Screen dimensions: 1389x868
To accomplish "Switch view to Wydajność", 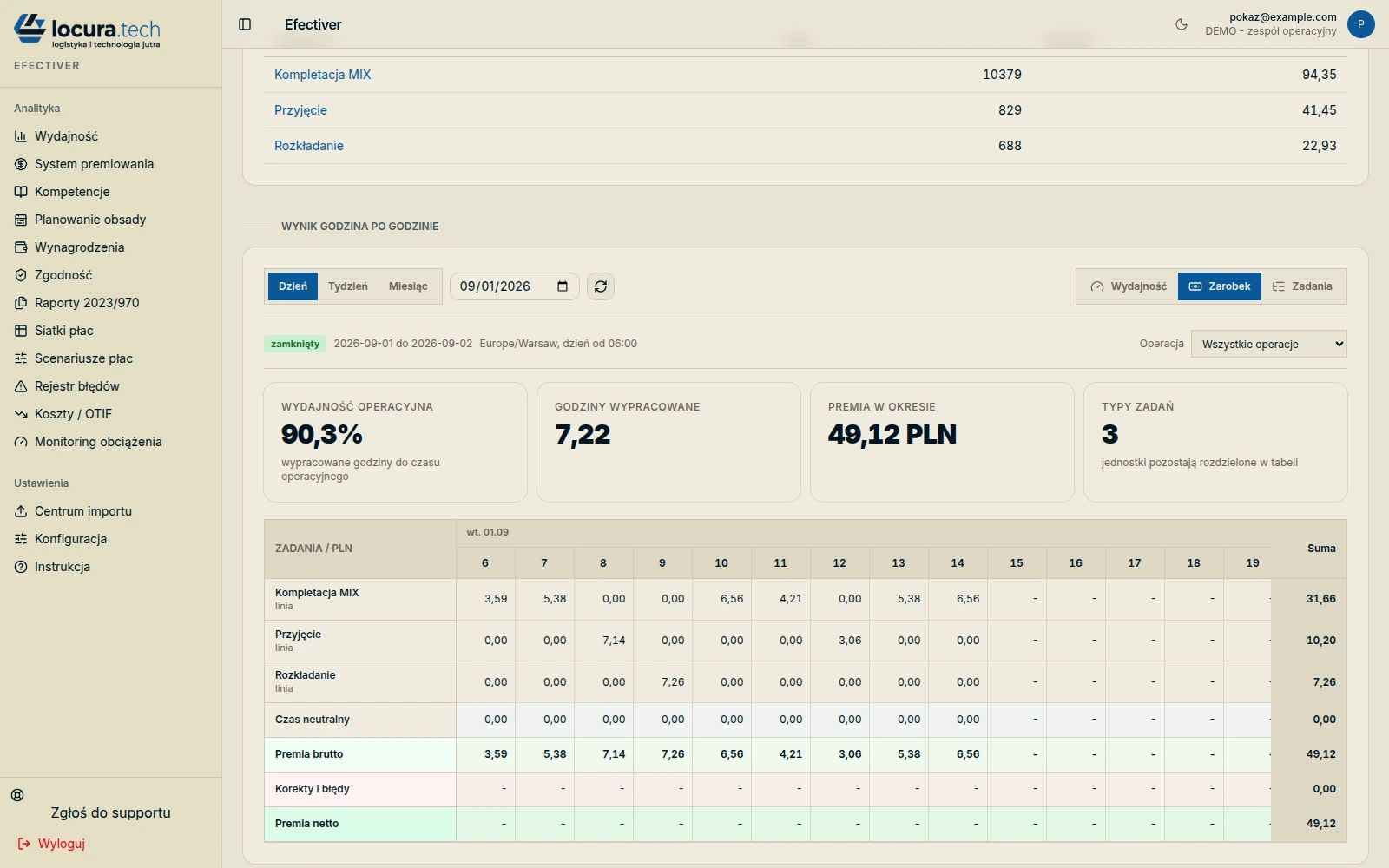I will pos(1129,286).
